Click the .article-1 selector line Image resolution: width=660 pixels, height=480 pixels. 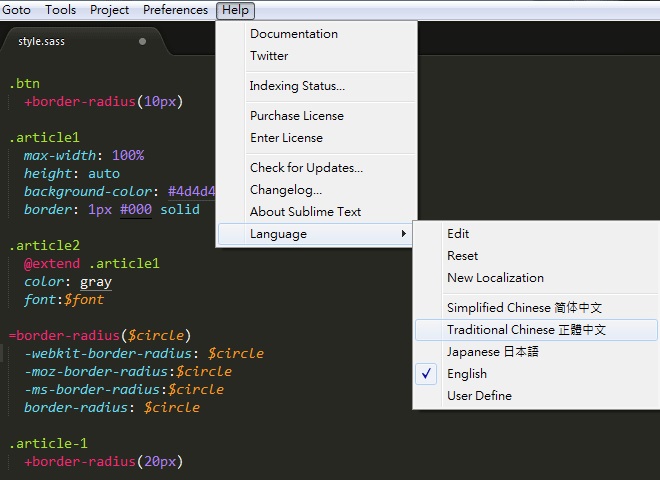coord(48,443)
